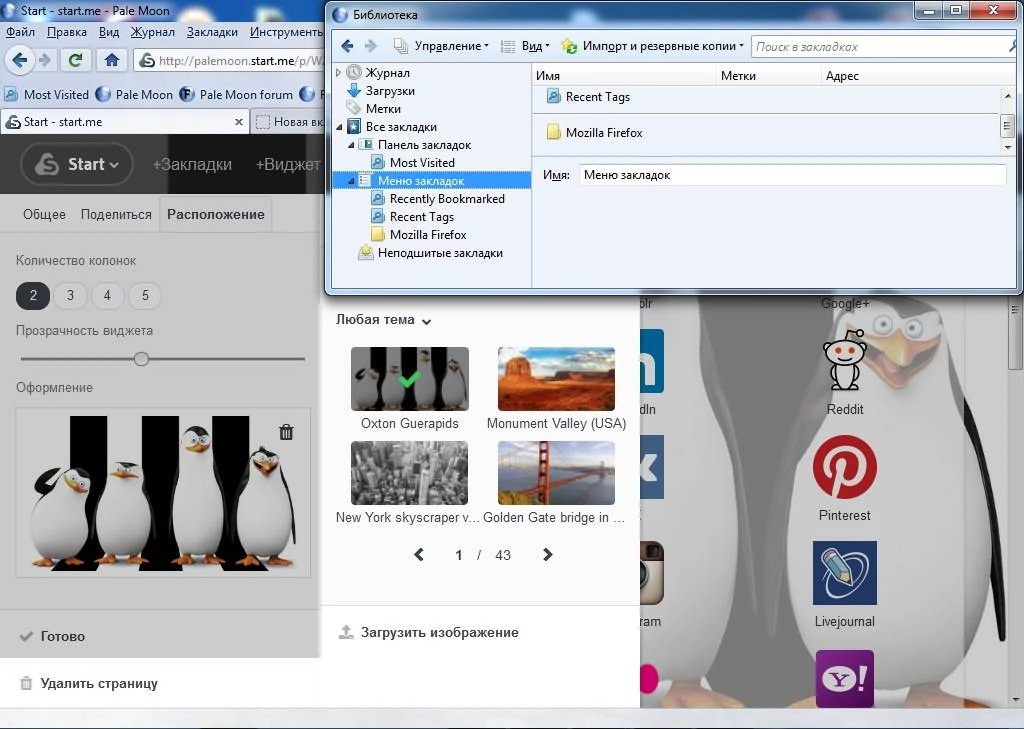Open Pale Moon bookmark in bookmarks toolbar

pyautogui.click(x=134, y=95)
